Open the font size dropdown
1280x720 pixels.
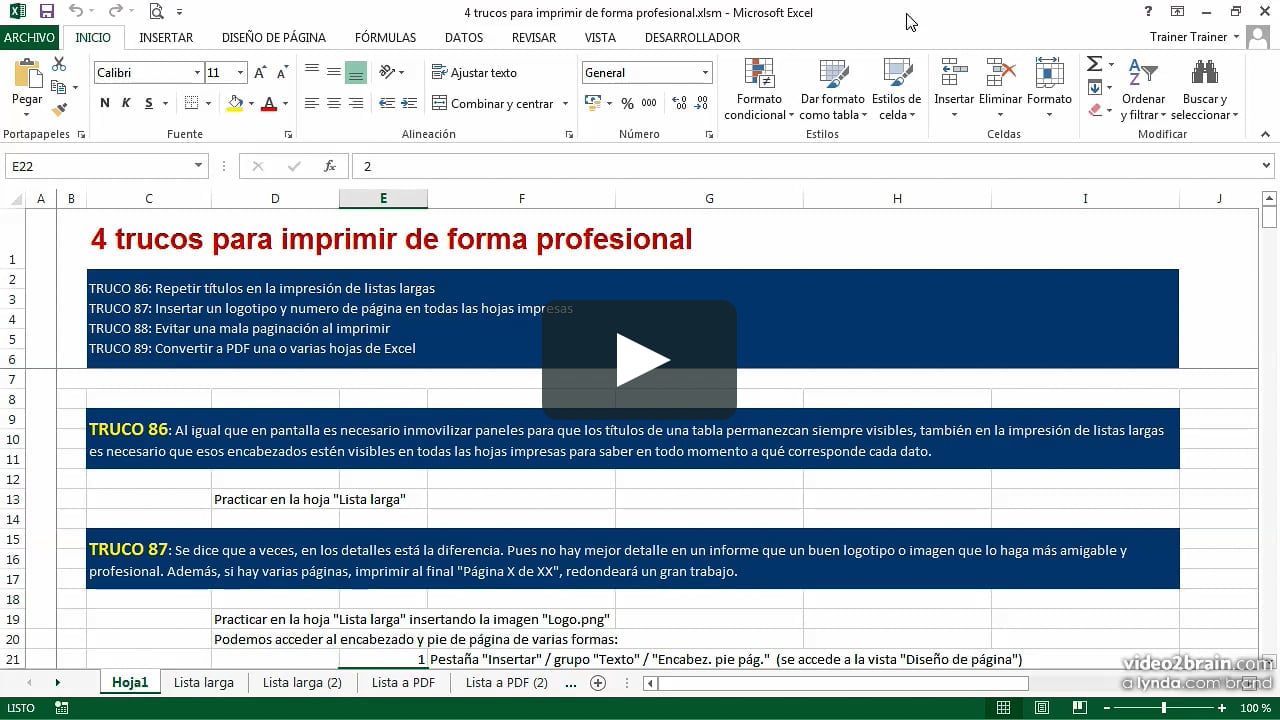point(240,73)
